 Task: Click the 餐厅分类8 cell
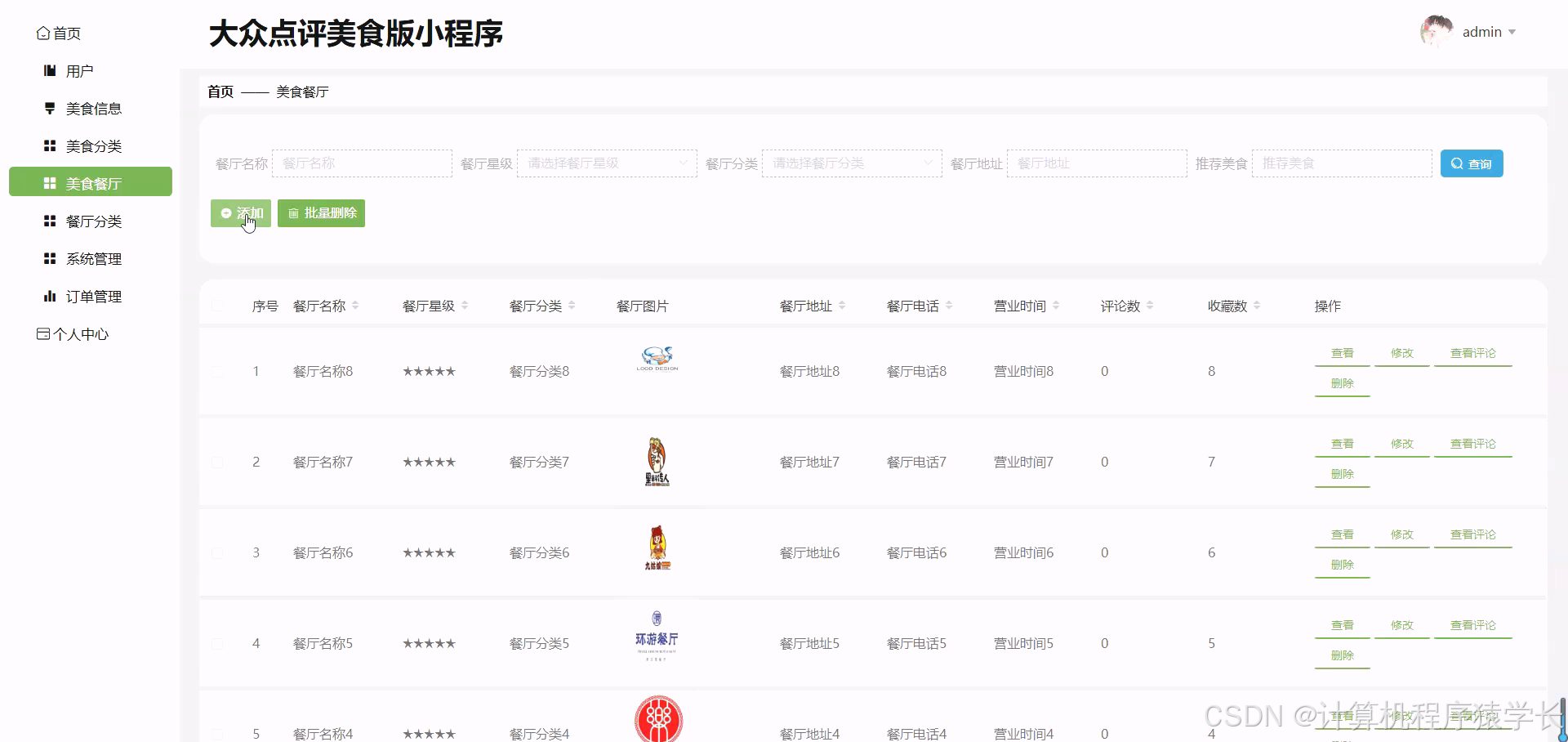(x=539, y=372)
